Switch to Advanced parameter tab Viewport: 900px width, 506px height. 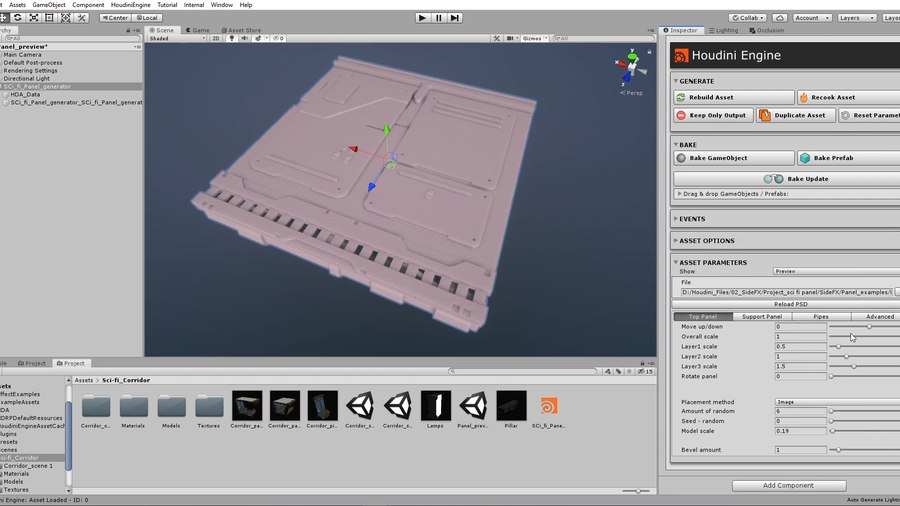[x=876, y=317]
